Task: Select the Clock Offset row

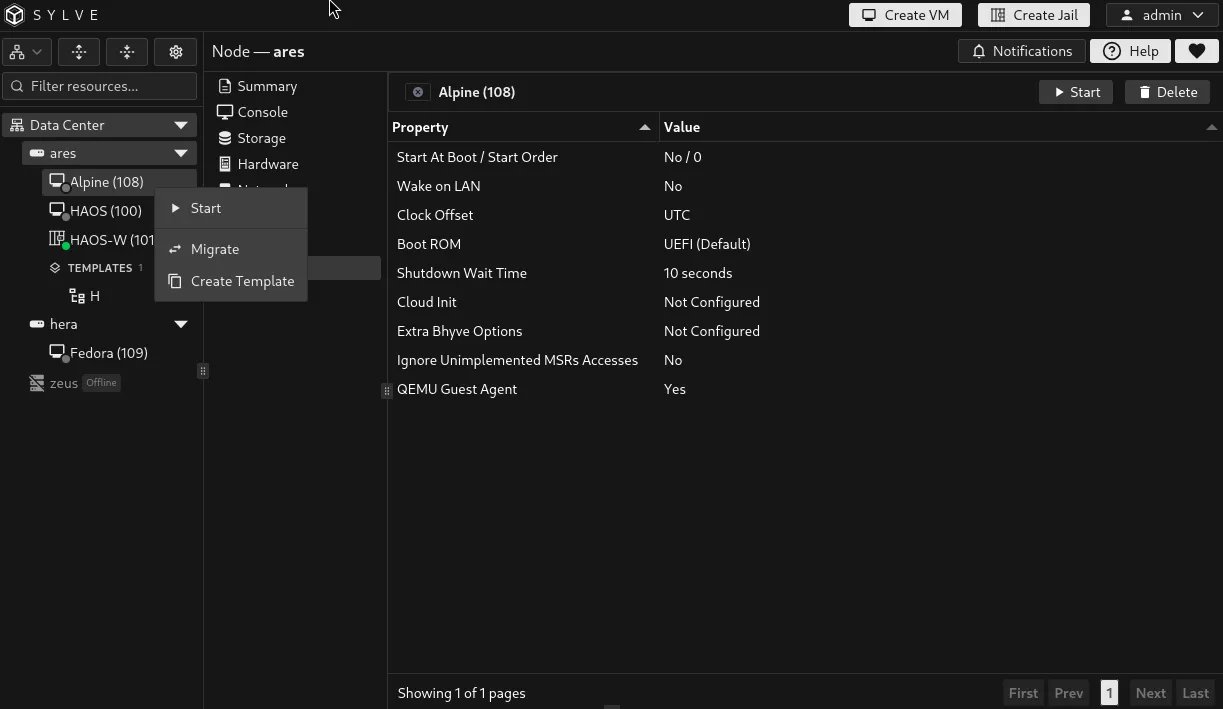Action: tap(805, 215)
